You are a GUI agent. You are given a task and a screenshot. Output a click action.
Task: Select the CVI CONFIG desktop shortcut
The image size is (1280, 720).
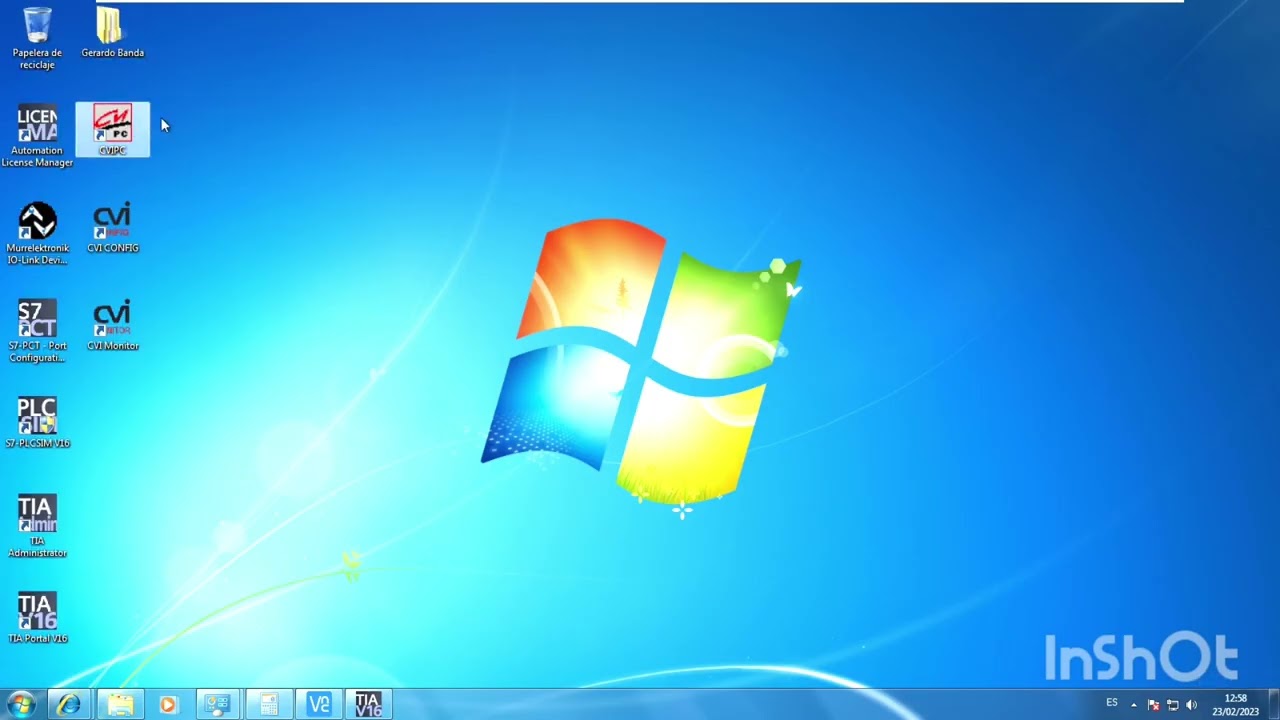point(112,228)
